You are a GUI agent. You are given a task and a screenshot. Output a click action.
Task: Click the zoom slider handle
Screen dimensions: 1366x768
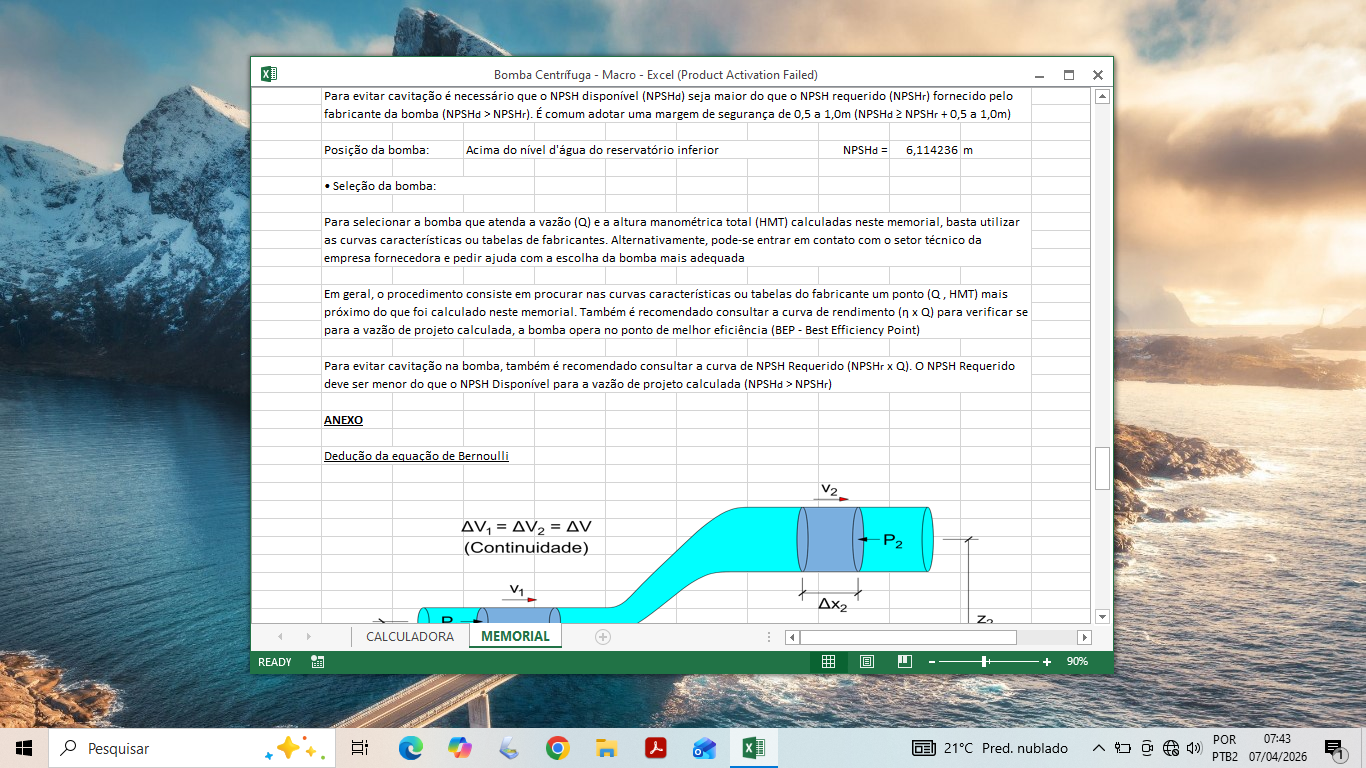click(x=985, y=662)
